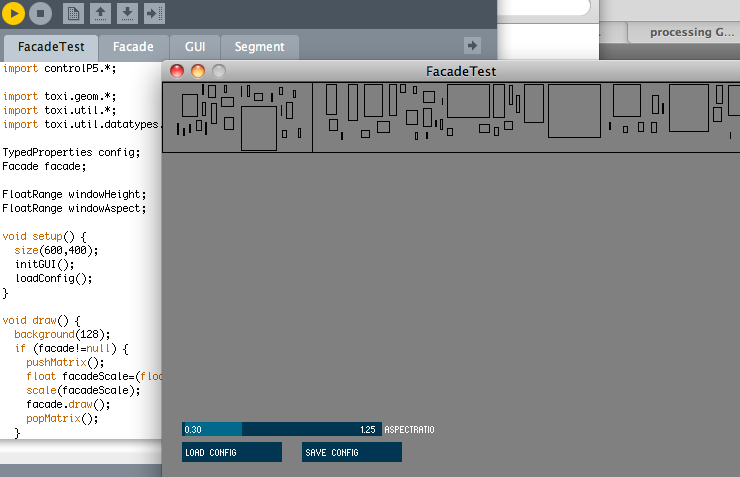Open the Segment tab
The height and width of the screenshot is (477, 740).
click(x=260, y=47)
